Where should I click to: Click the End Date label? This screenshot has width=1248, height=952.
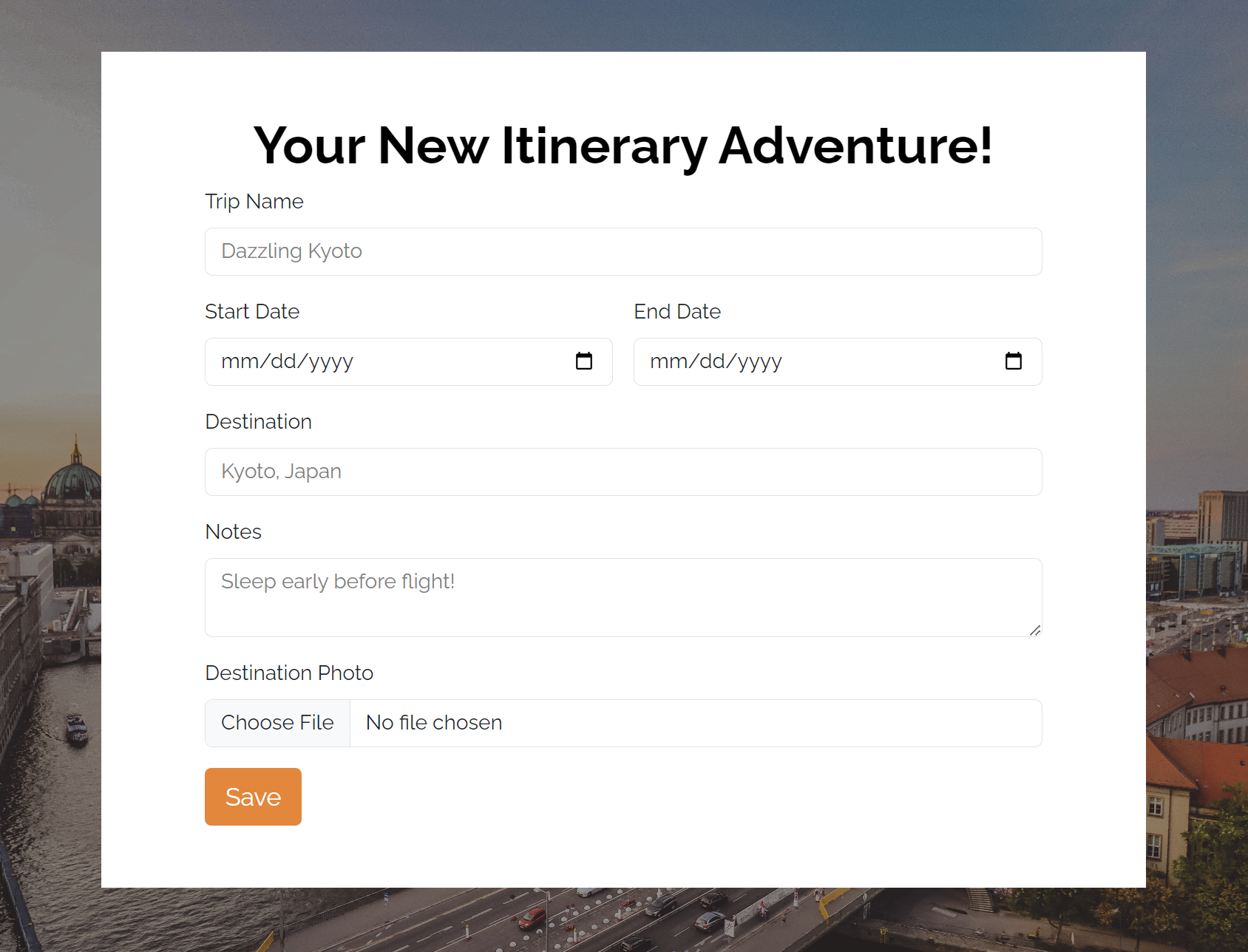[x=677, y=311]
